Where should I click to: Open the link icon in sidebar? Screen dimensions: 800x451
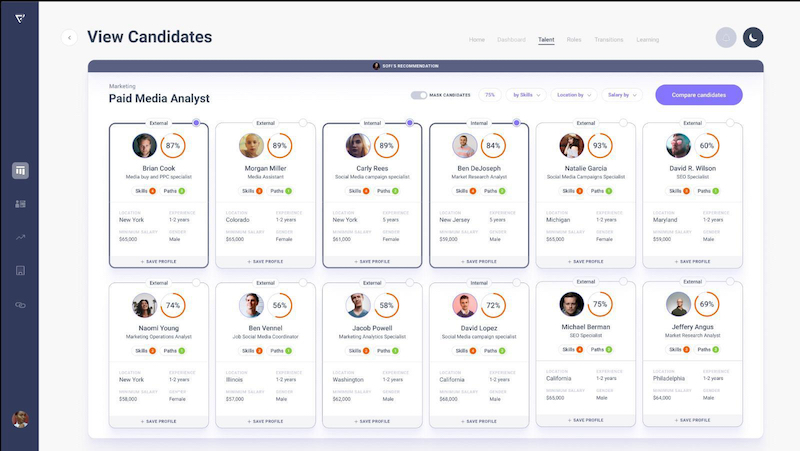20,305
